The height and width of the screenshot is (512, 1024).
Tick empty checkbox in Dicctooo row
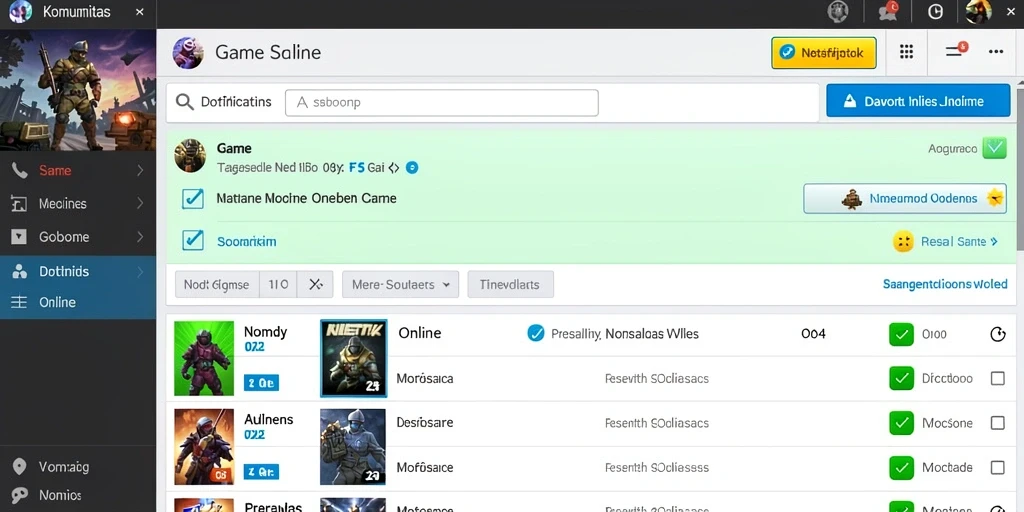coord(998,378)
